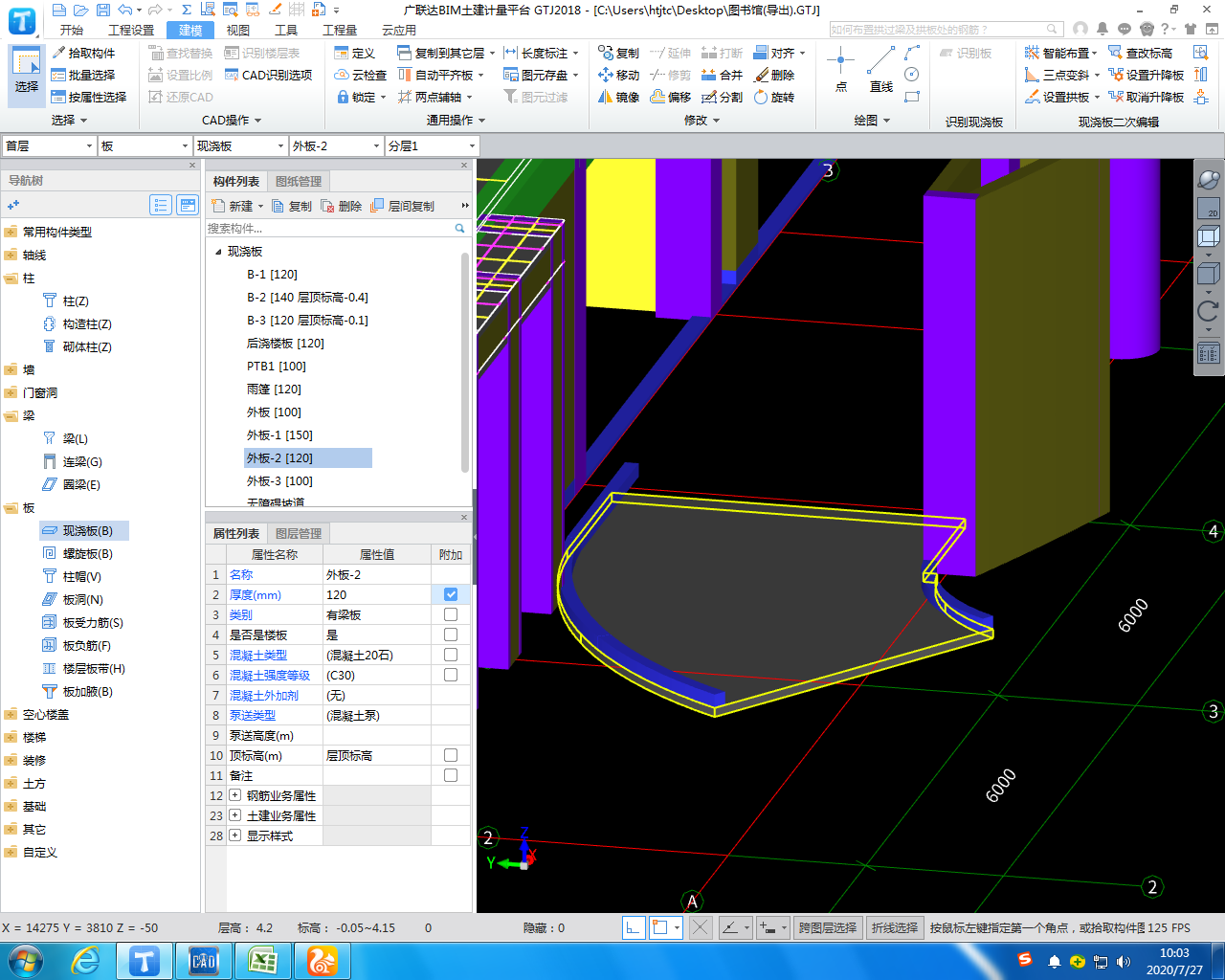Switch to 2D view button
The height and width of the screenshot is (980, 1225).
coord(1209,208)
